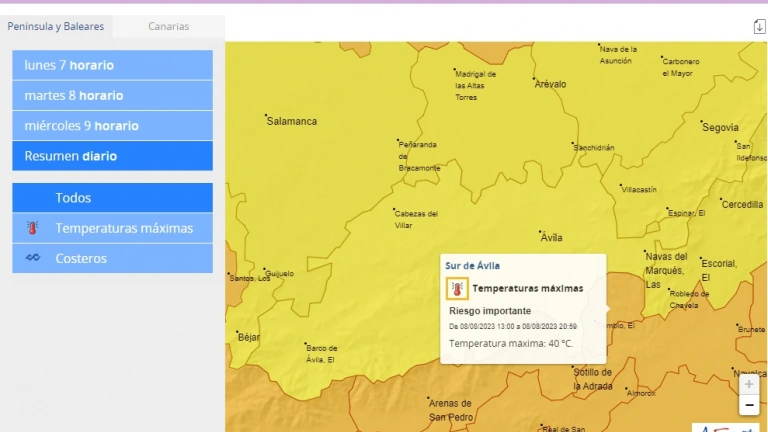768x432 pixels.
Task: Show the martes 8 hourly forecast
Action: tap(112, 95)
